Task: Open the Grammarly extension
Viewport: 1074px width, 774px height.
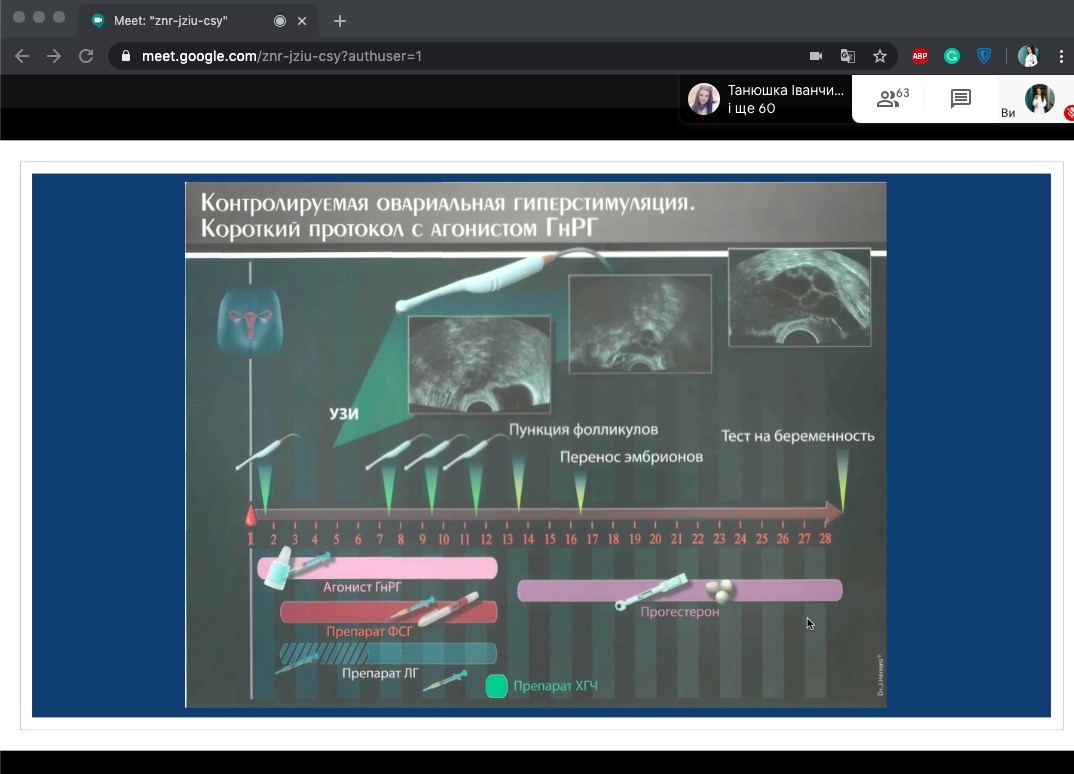Action: point(952,56)
